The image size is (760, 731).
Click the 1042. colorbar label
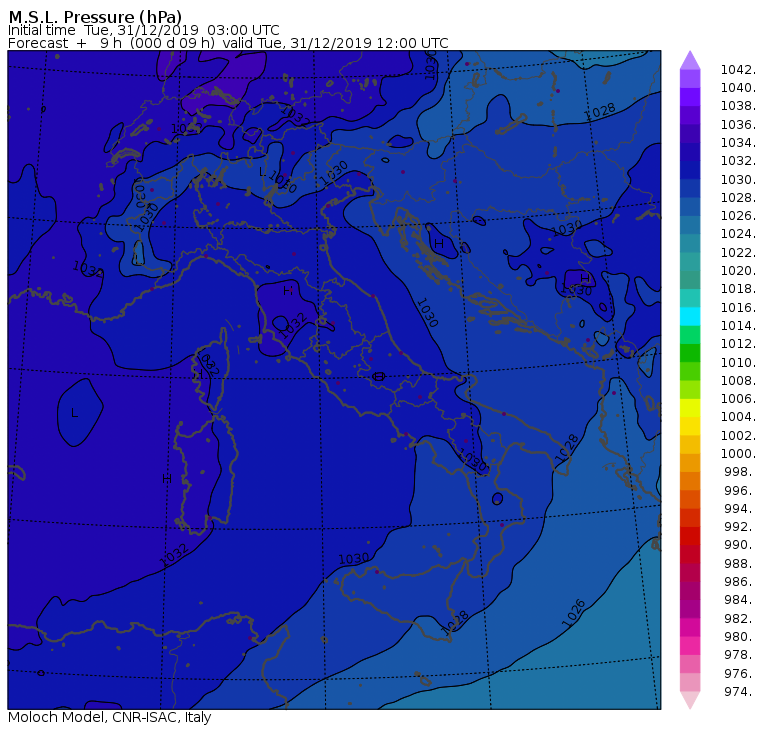tap(738, 70)
